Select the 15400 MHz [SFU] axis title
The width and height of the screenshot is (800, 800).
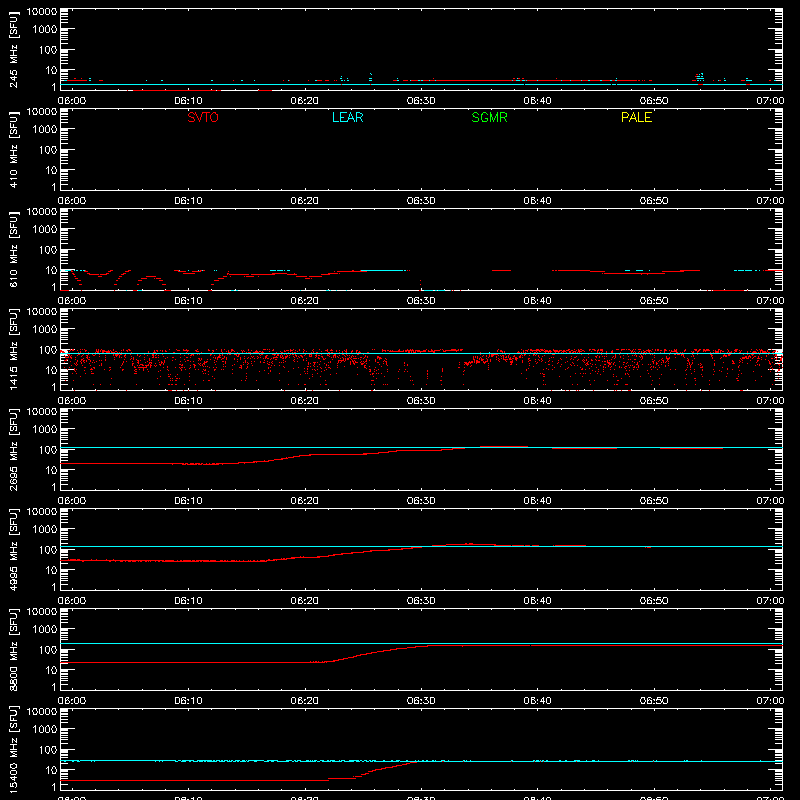click(14, 749)
